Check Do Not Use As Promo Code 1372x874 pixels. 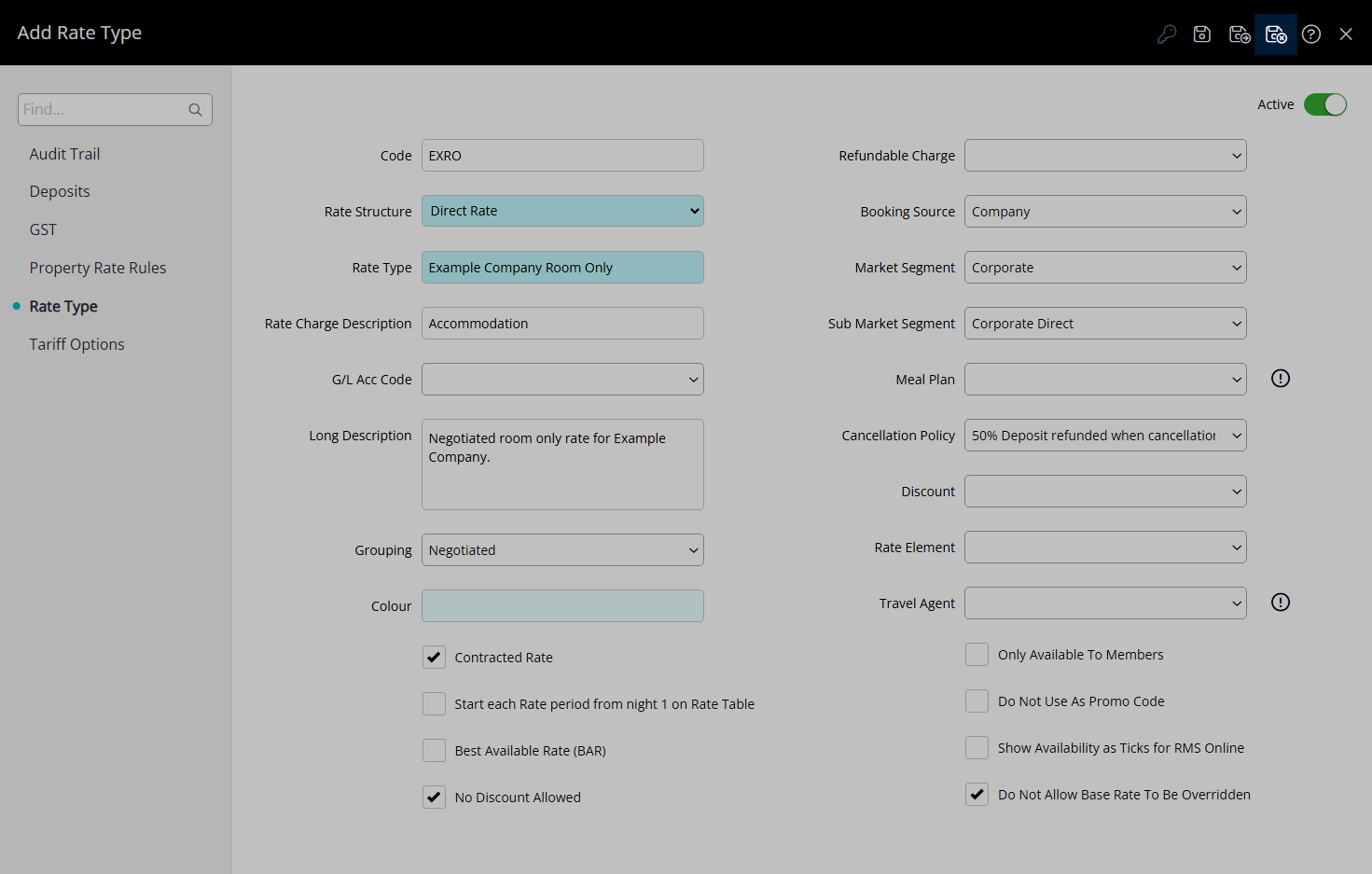pos(977,701)
